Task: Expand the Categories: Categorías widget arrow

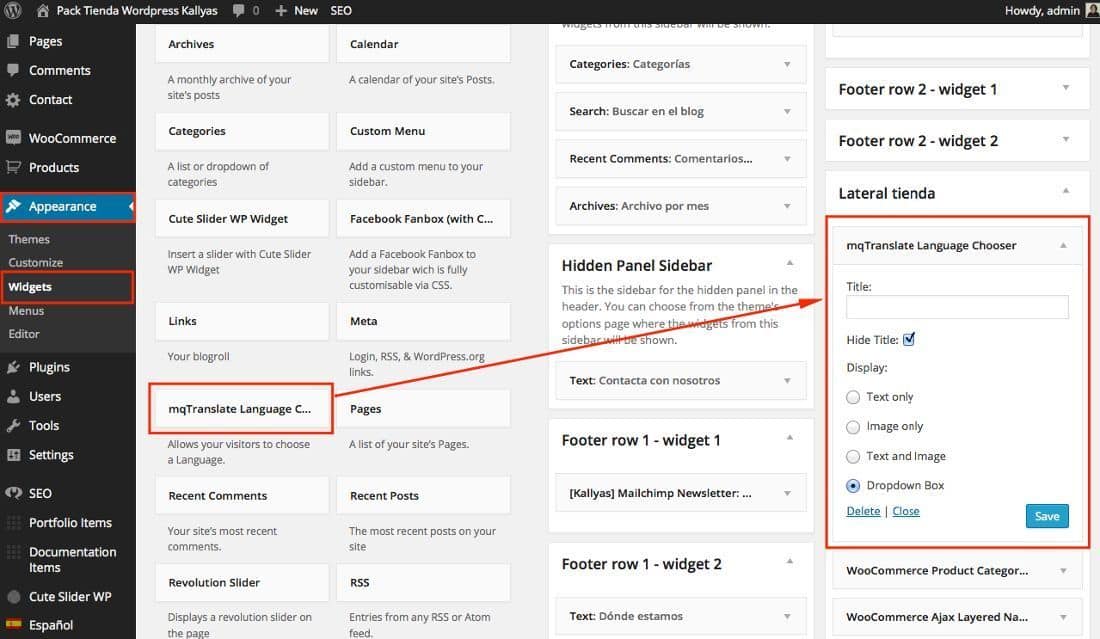Action: 787,65
